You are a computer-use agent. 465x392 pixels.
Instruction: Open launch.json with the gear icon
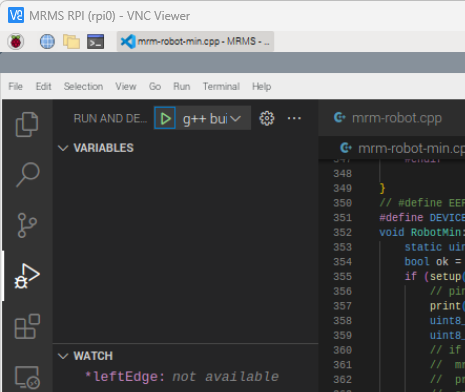tap(267, 118)
